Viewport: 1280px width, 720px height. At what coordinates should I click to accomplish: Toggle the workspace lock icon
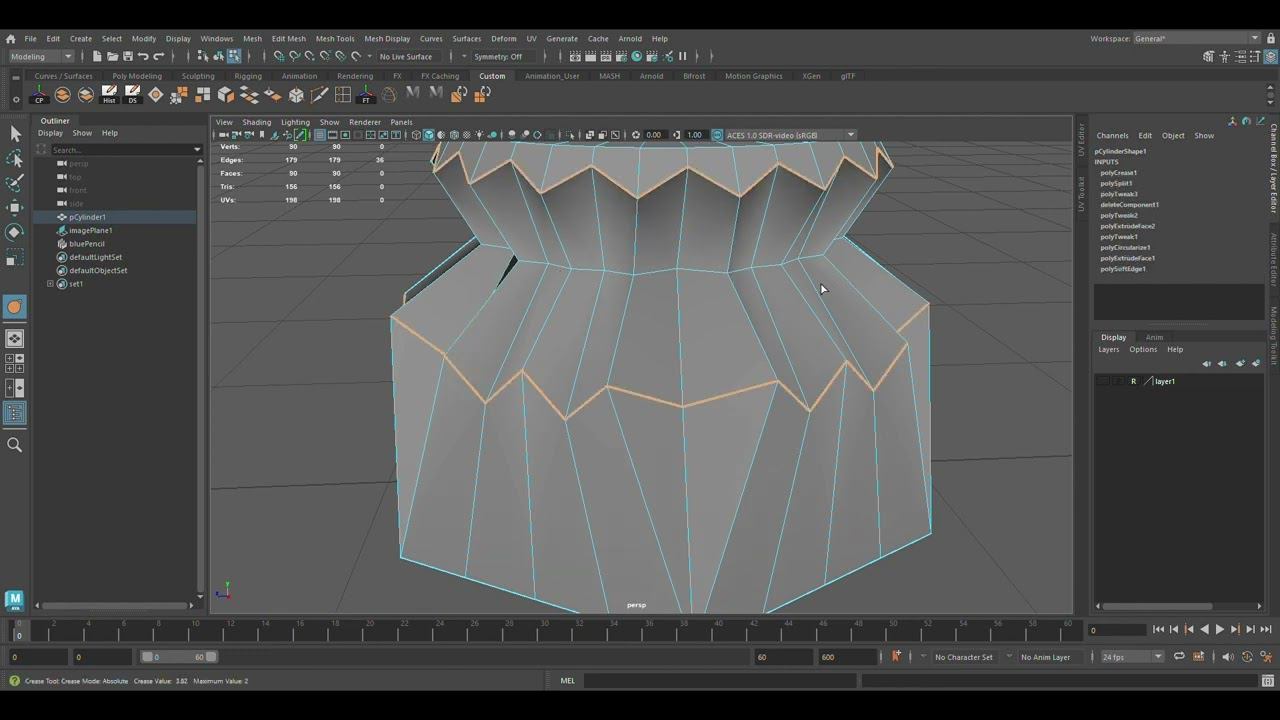1269,38
